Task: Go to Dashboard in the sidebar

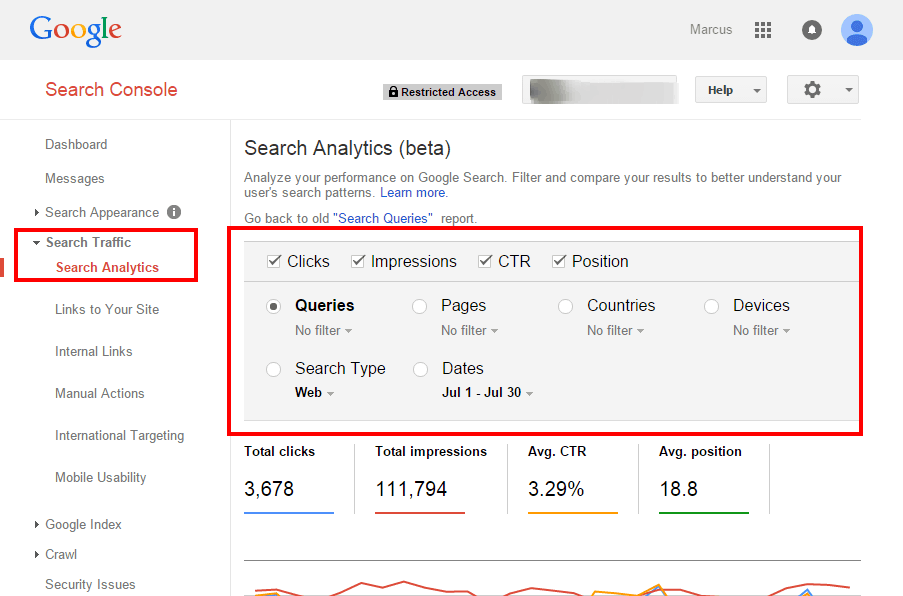Action: coord(76,145)
